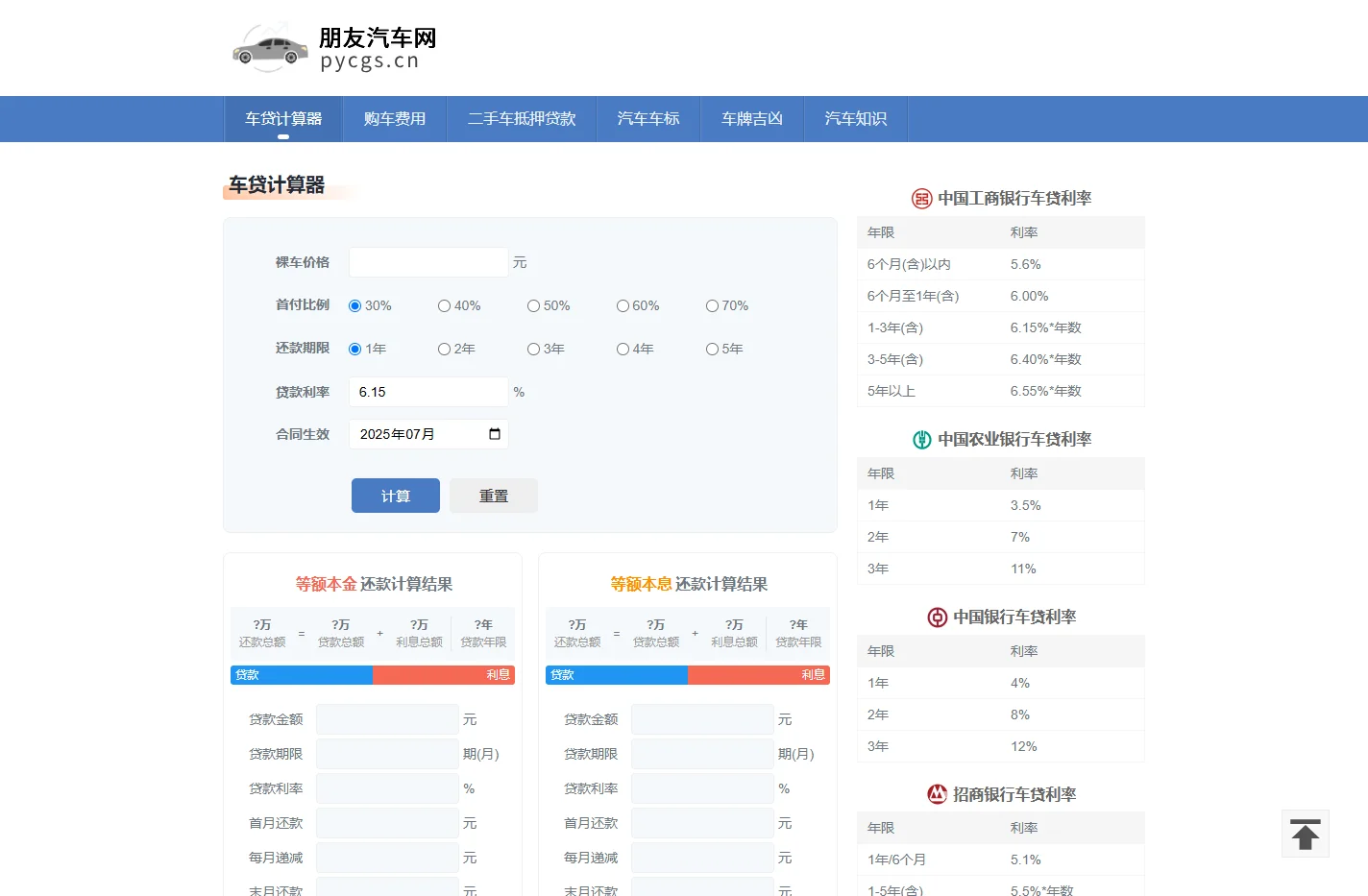The width and height of the screenshot is (1368, 896).
Task: Open the calendar picker icon in 合同生效
Action: point(495,434)
